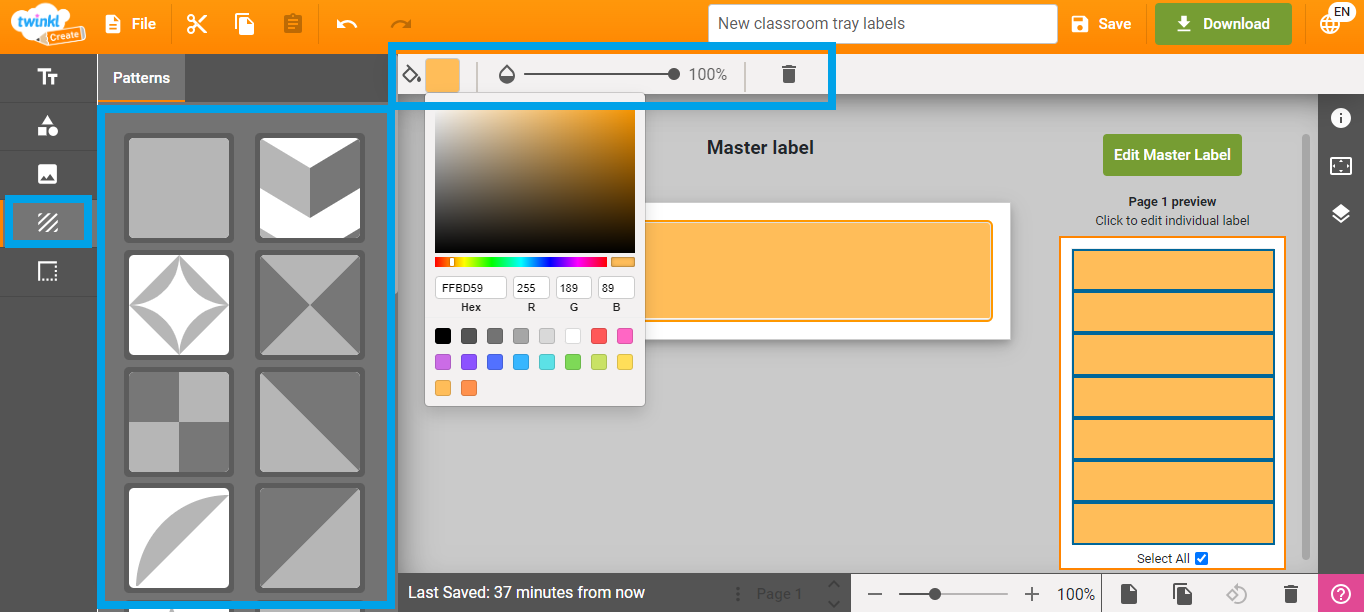Choose the curved leaf pattern
The height and width of the screenshot is (612, 1364).
point(179,539)
